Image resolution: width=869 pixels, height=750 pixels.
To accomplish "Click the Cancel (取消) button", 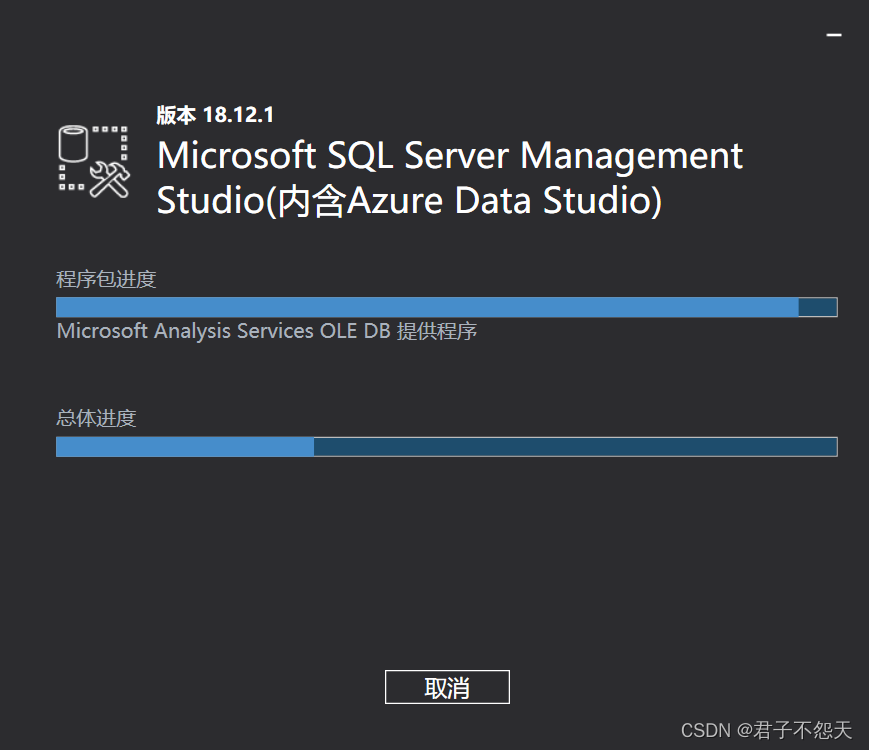I will (x=447, y=687).
